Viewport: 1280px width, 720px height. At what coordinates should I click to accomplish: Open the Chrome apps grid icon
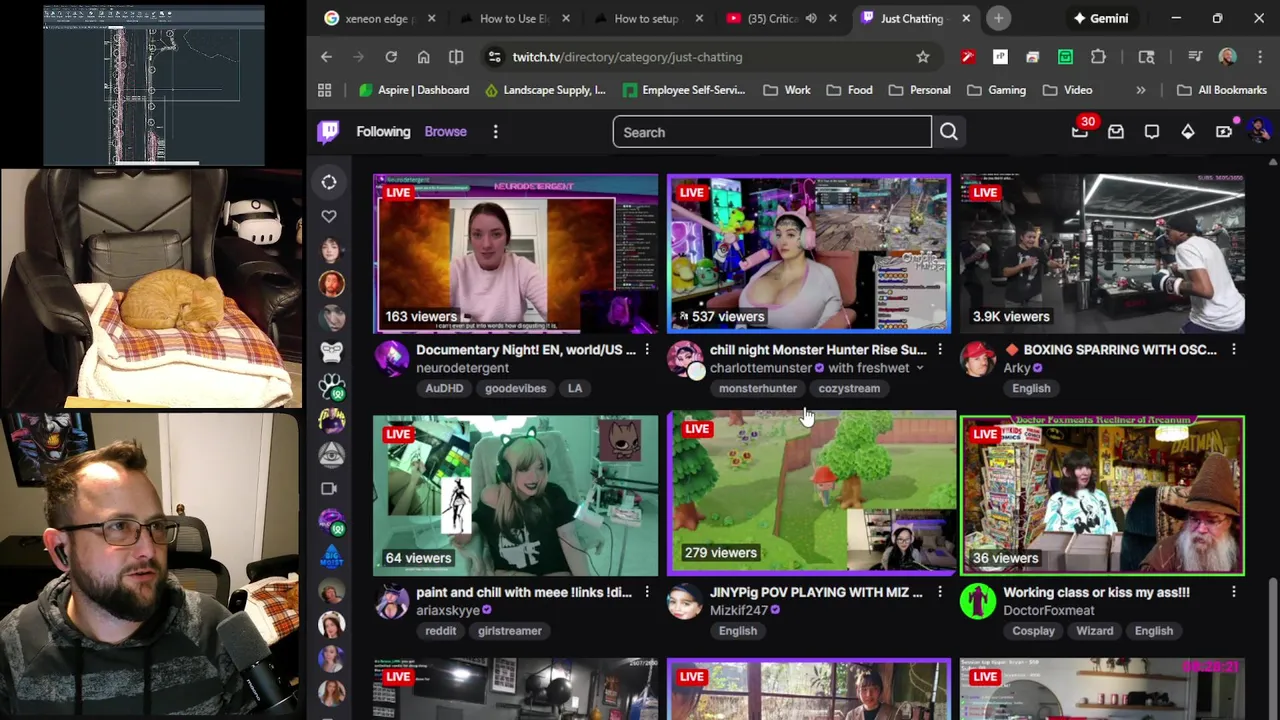(x=324, y=90)
